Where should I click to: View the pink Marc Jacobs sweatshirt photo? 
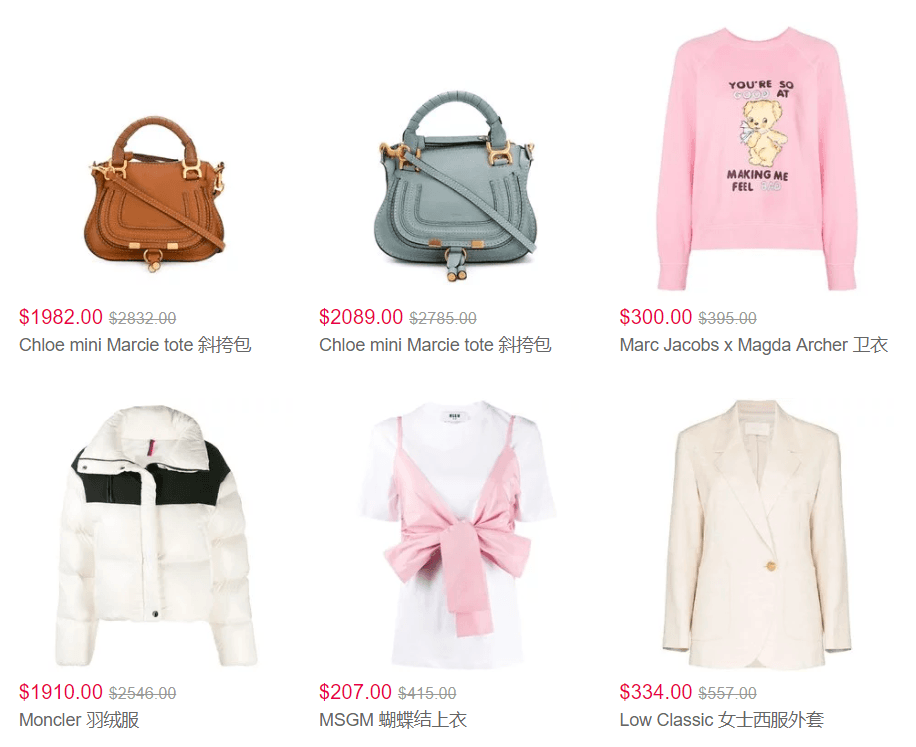[x=756, y=158]
